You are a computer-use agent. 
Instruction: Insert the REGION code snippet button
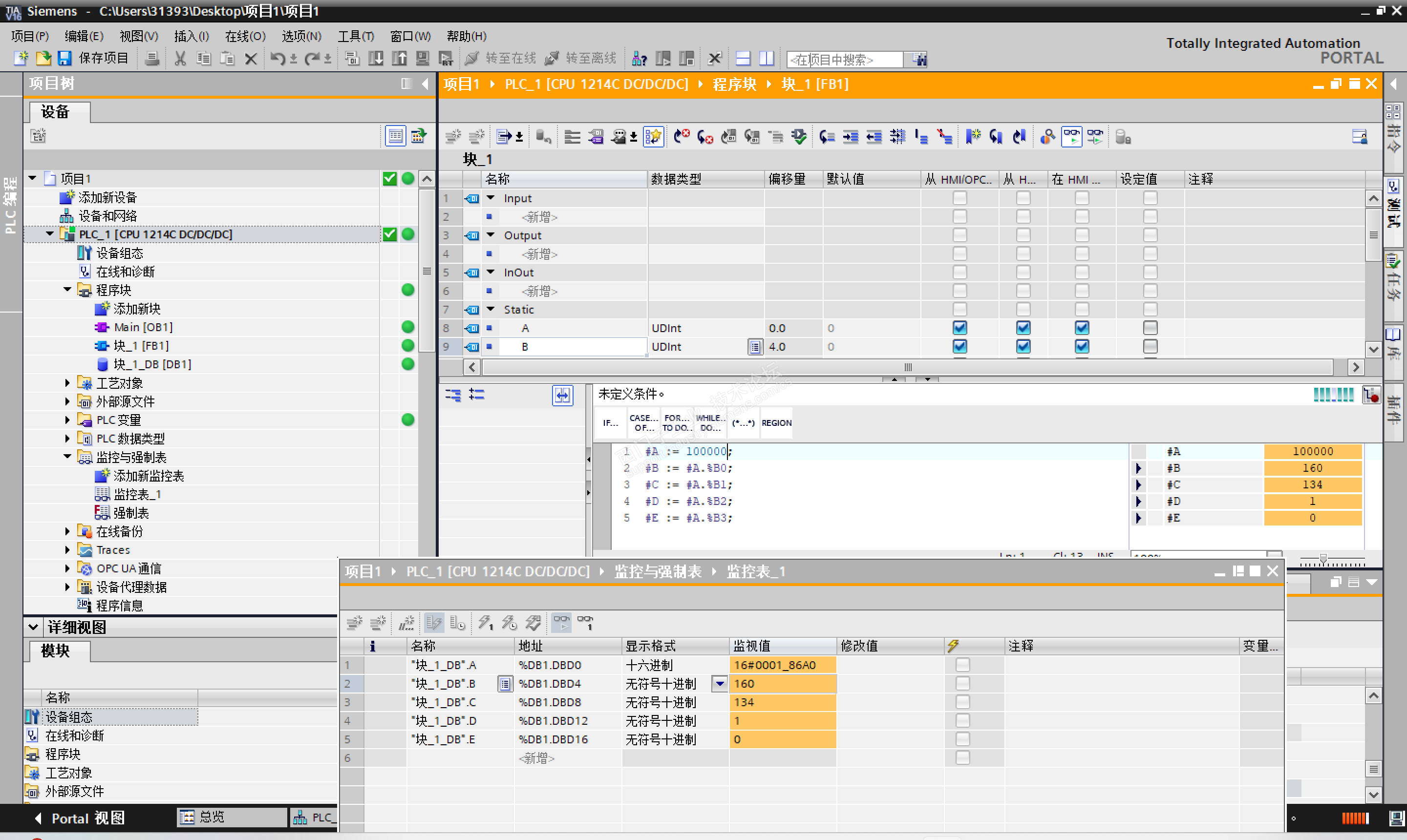(776, 423)
